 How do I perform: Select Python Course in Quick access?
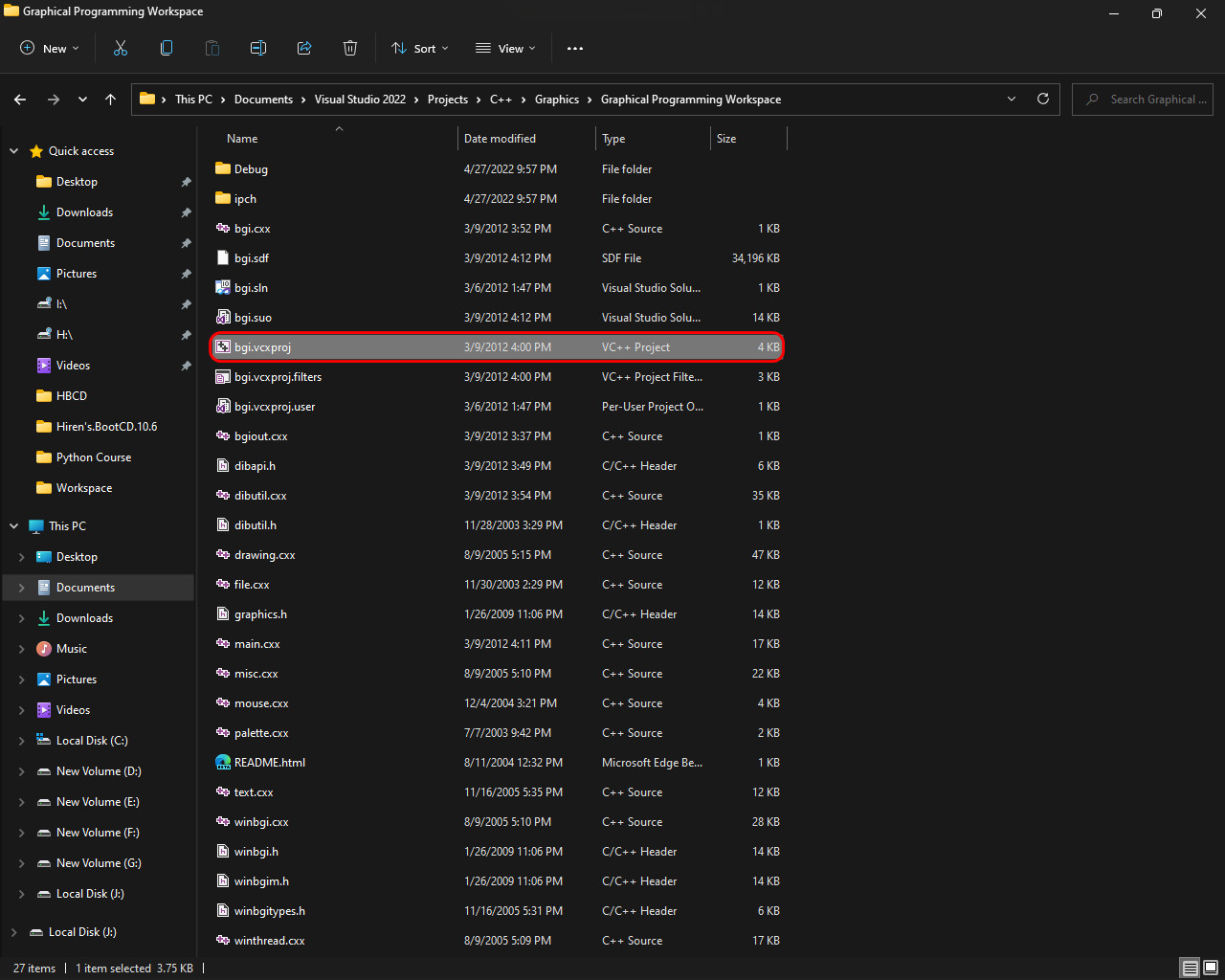pos(94,457)
